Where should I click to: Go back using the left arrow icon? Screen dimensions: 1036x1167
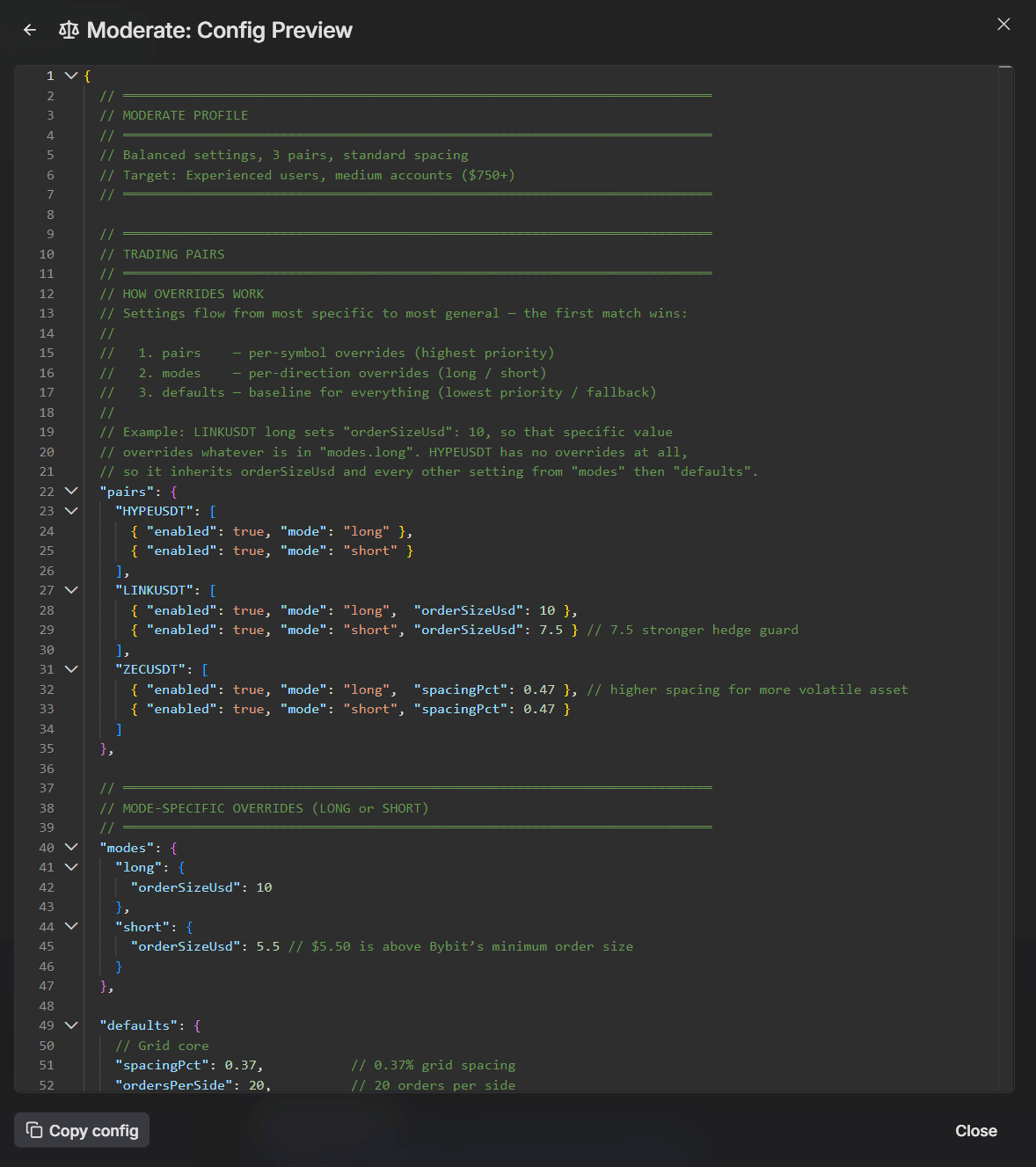pyautogui.click(x=30, y=30)
